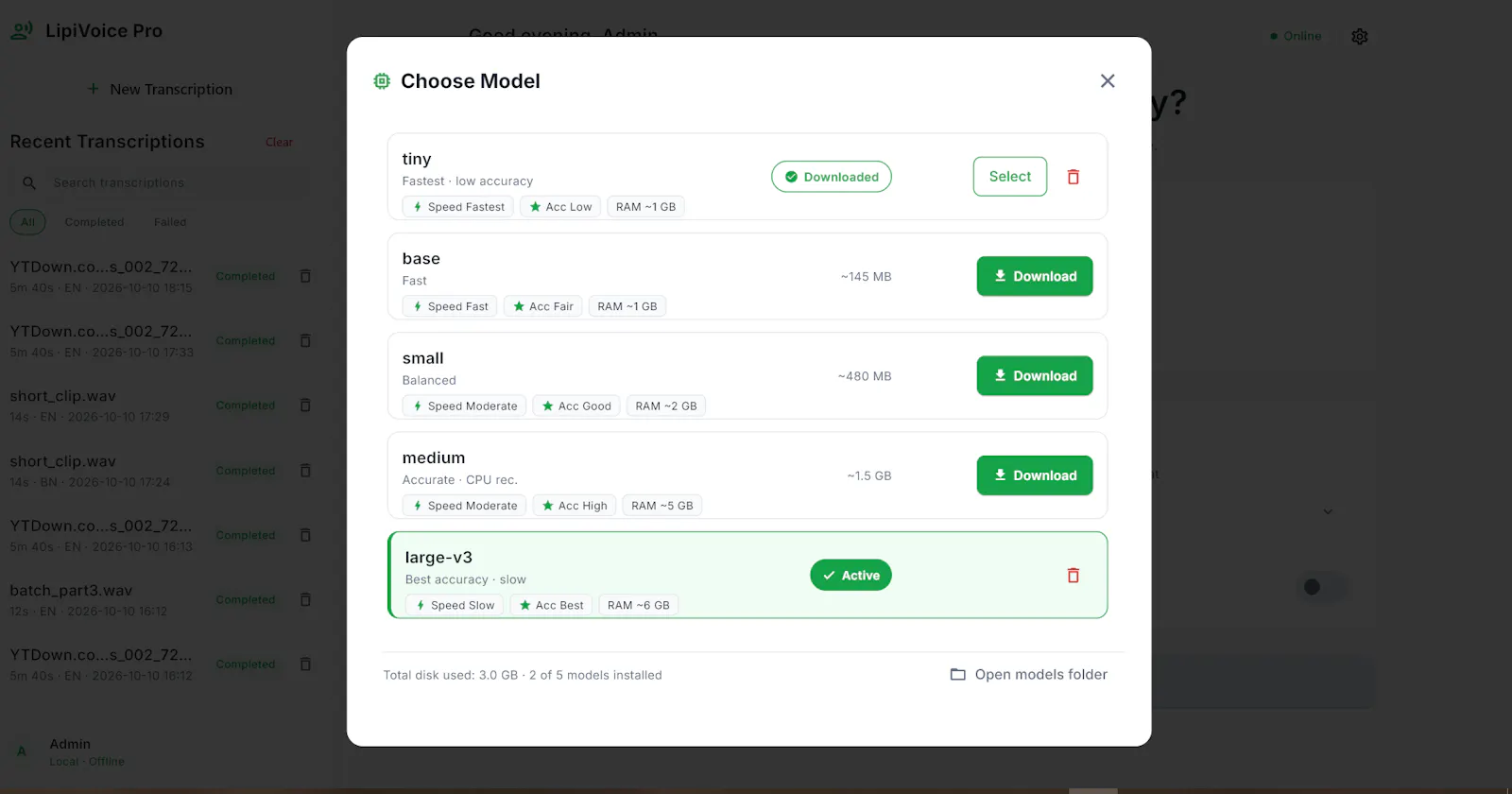Open models folder link
Viewport: 1512px width, 794px height.
(1029, 675)
